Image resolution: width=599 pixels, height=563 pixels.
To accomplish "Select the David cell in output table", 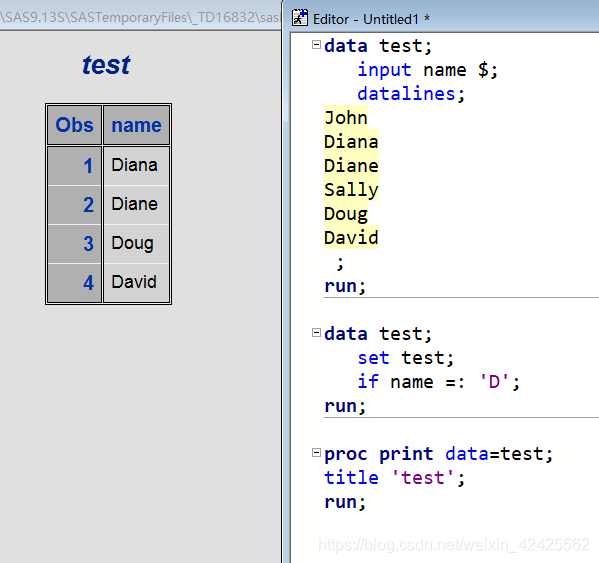I will click(136, 282).
